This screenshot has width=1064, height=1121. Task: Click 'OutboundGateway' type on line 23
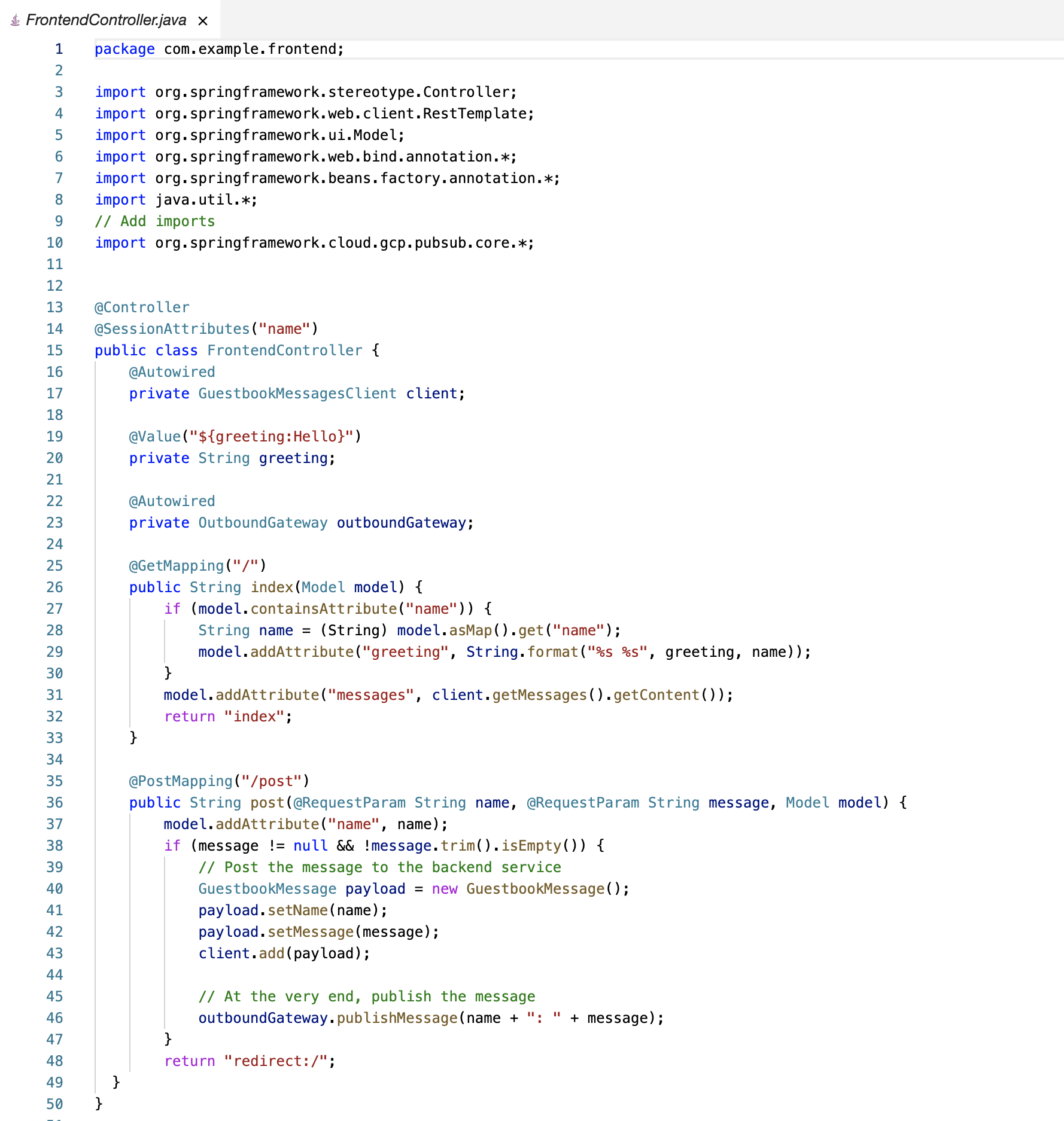tap(263, 523)
